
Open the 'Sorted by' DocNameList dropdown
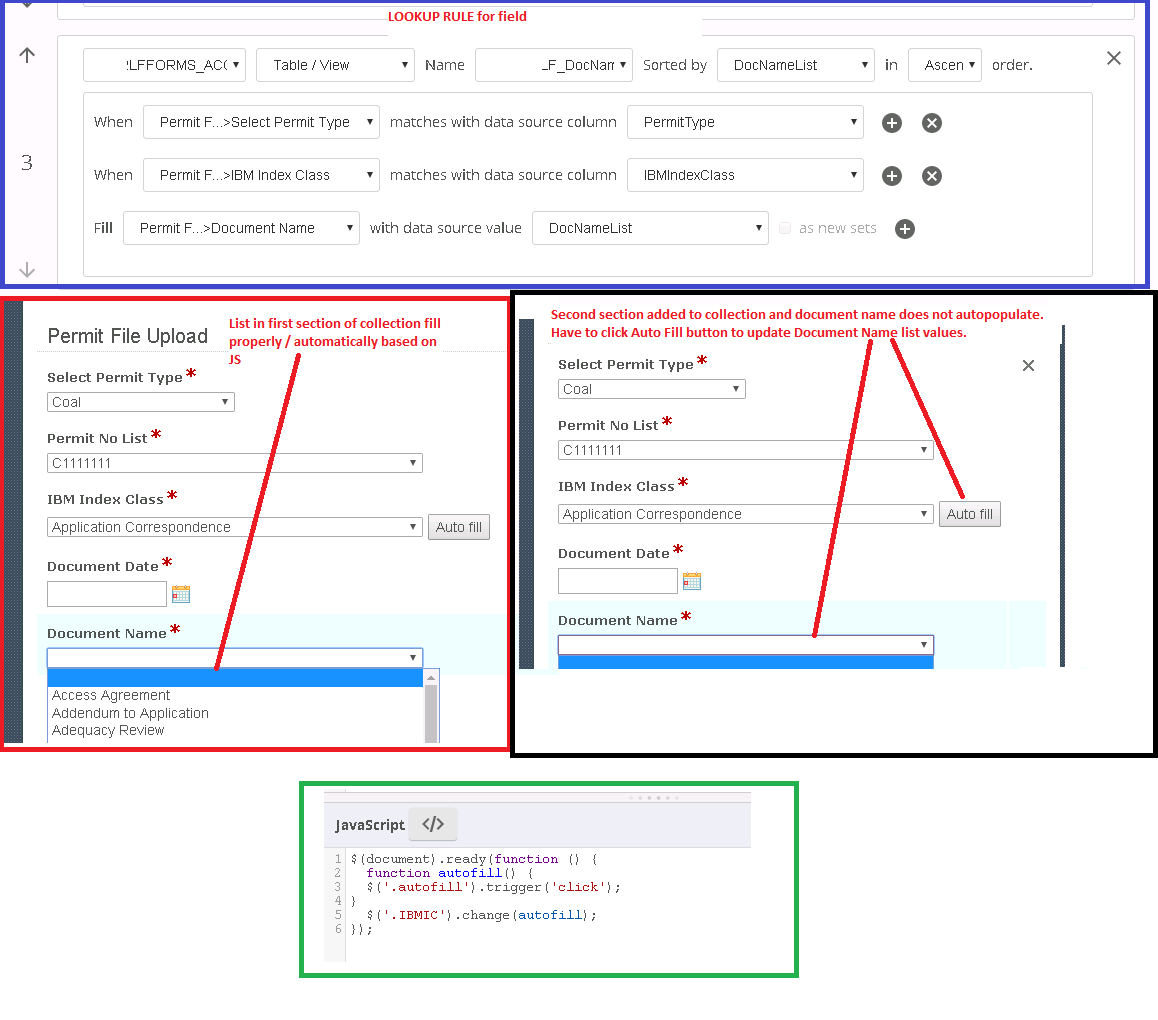(x=795, y=65)
